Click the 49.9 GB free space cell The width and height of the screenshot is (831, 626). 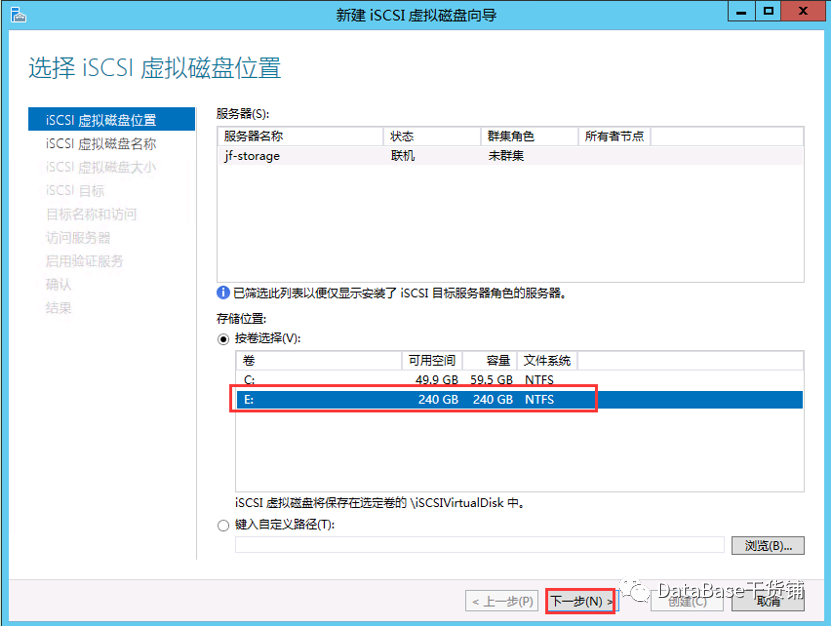coord(437,380)
